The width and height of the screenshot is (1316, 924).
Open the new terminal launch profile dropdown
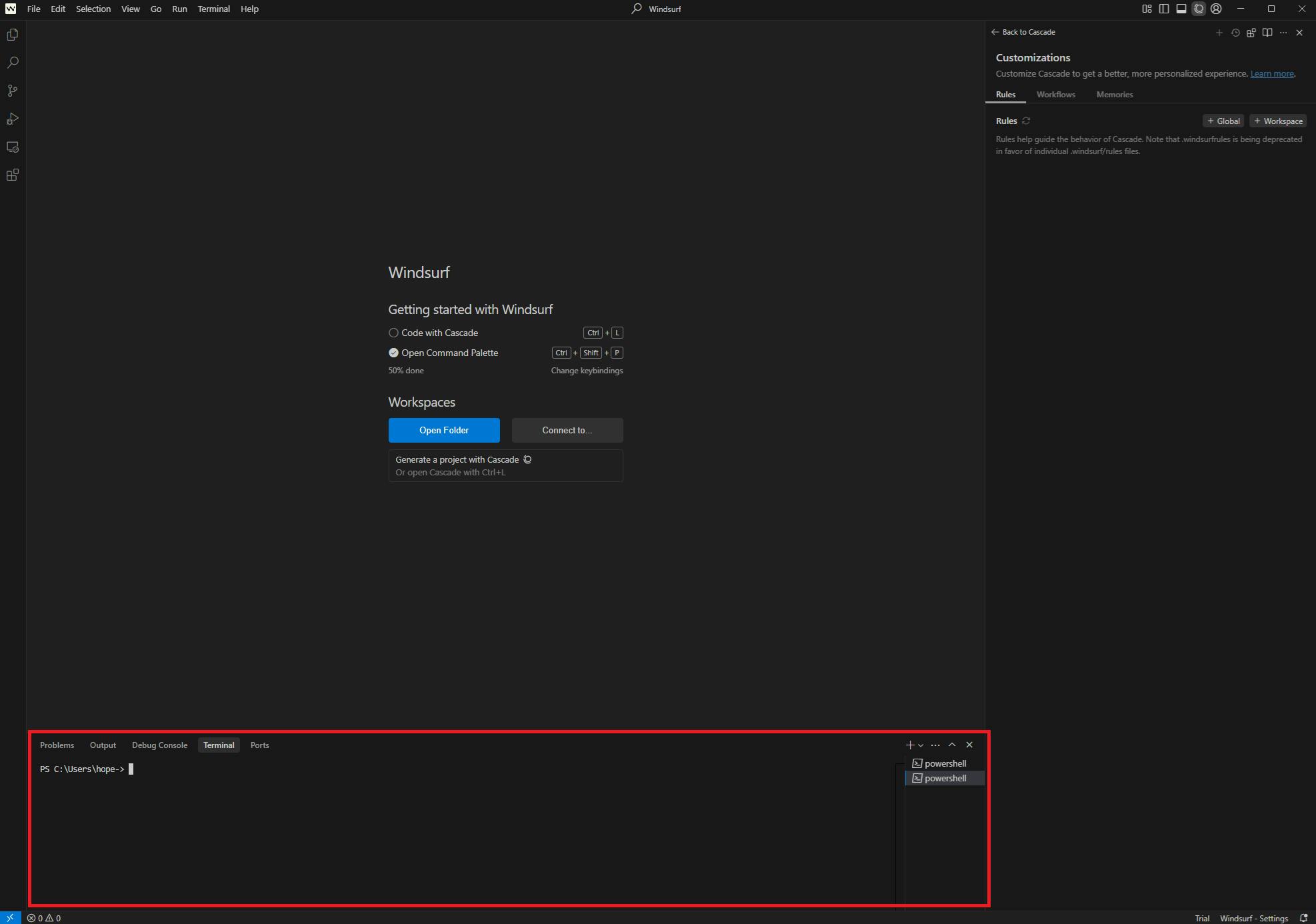point(921,745)
